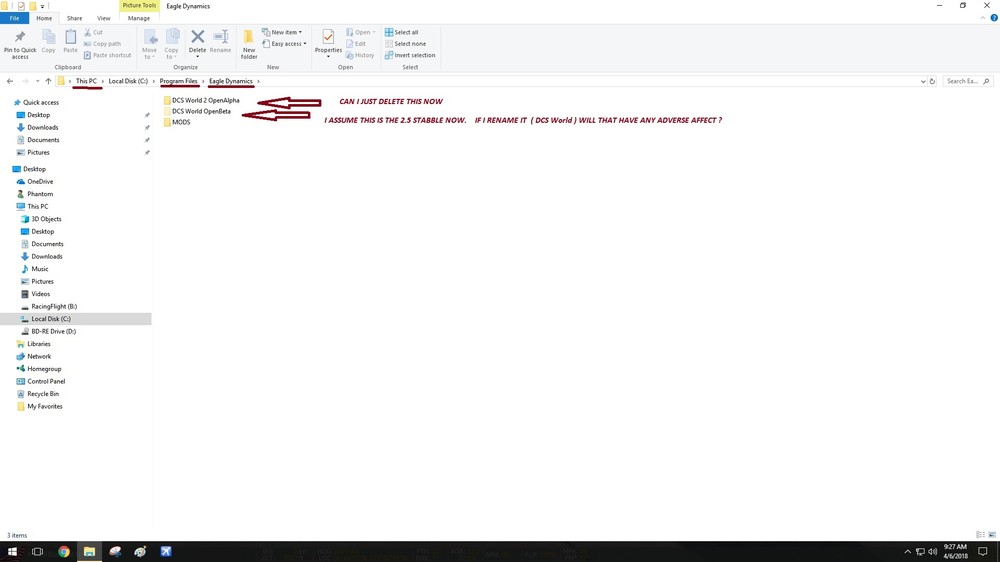Click Program Files in the address bar

[x=179, y=81]
